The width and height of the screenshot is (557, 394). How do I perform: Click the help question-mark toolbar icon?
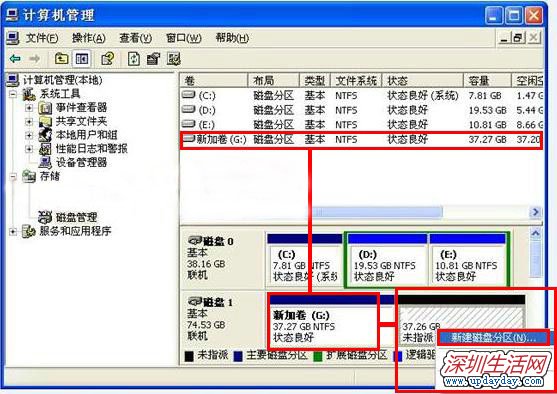[x=107, y=59]
